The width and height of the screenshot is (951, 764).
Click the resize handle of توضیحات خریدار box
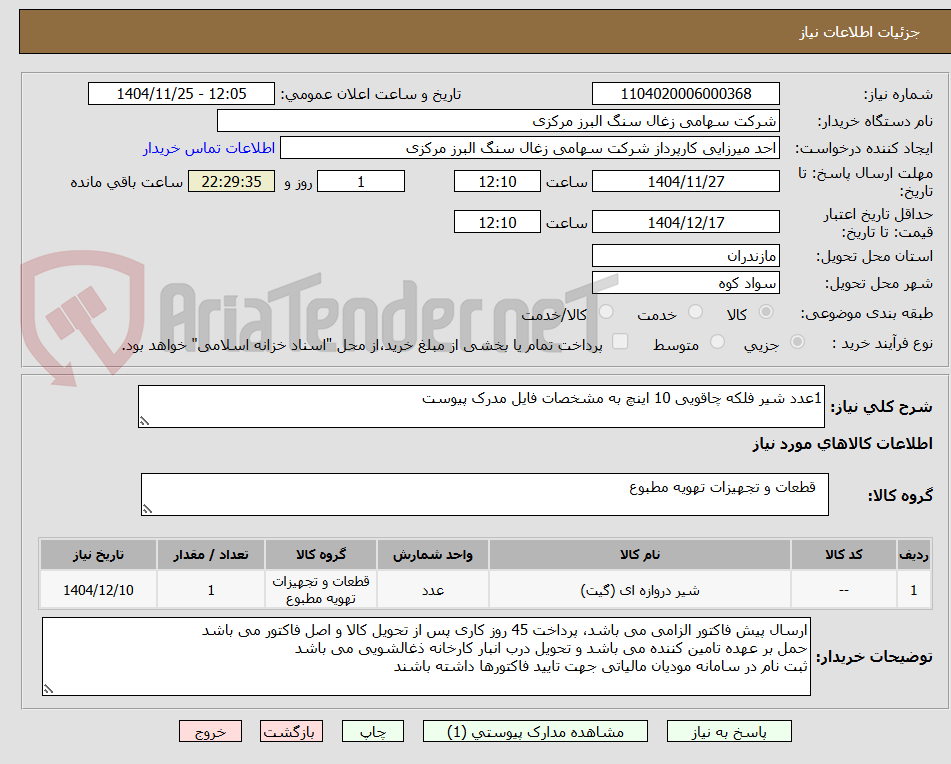(49, 689)
